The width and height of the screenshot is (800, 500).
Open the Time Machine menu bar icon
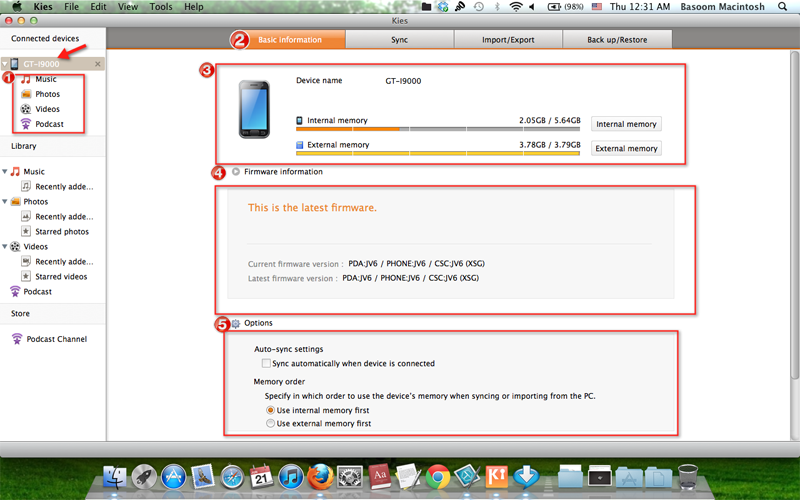[x=479, y=7]
